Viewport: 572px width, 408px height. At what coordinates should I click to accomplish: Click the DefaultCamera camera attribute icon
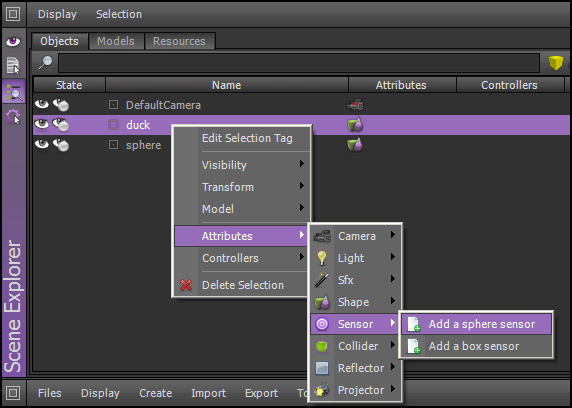[355, 105]
